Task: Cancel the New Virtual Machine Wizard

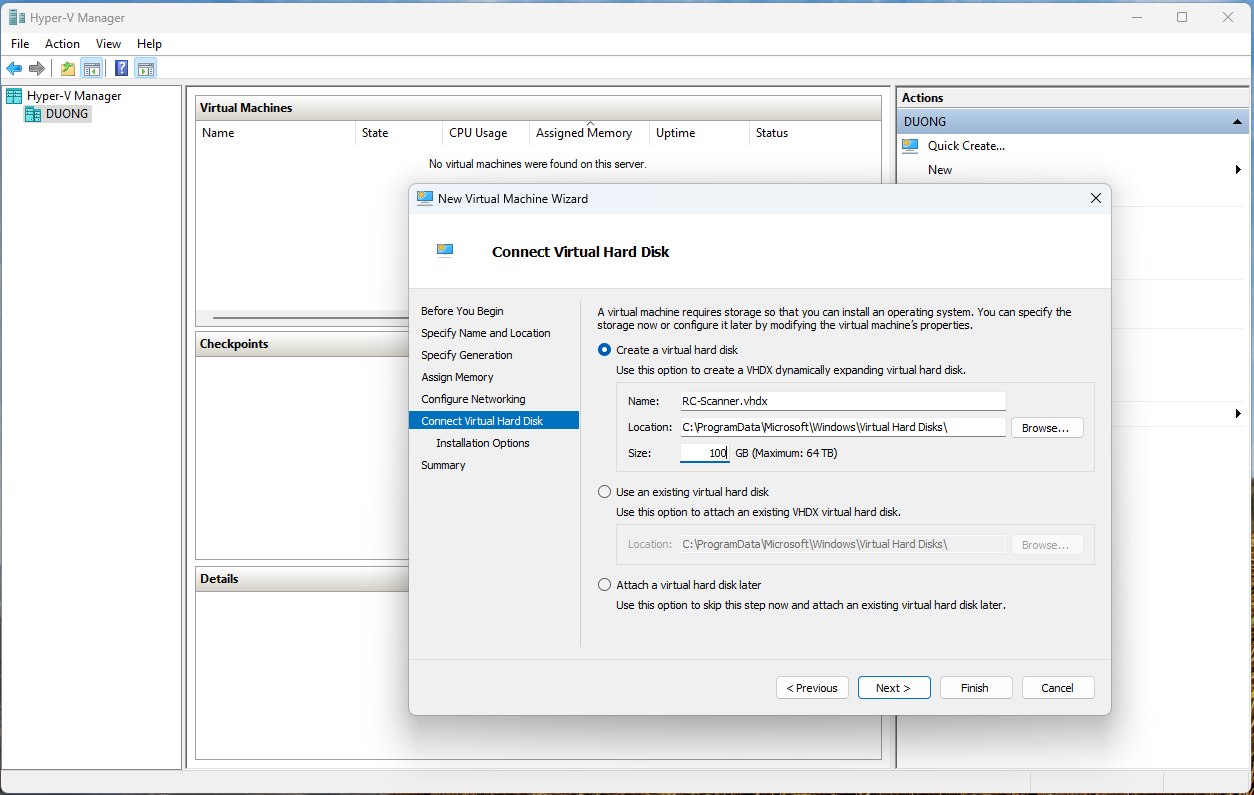Action: tap(1057, 688)
